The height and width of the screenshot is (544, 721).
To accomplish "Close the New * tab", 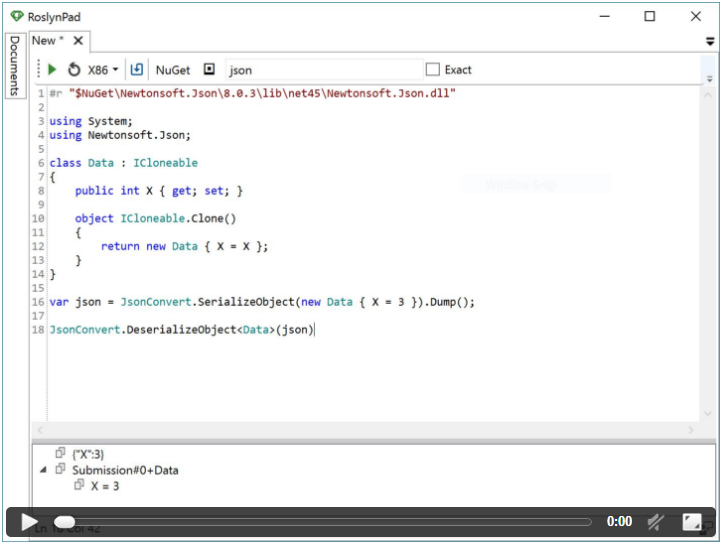I will click(x=79, y=41).
